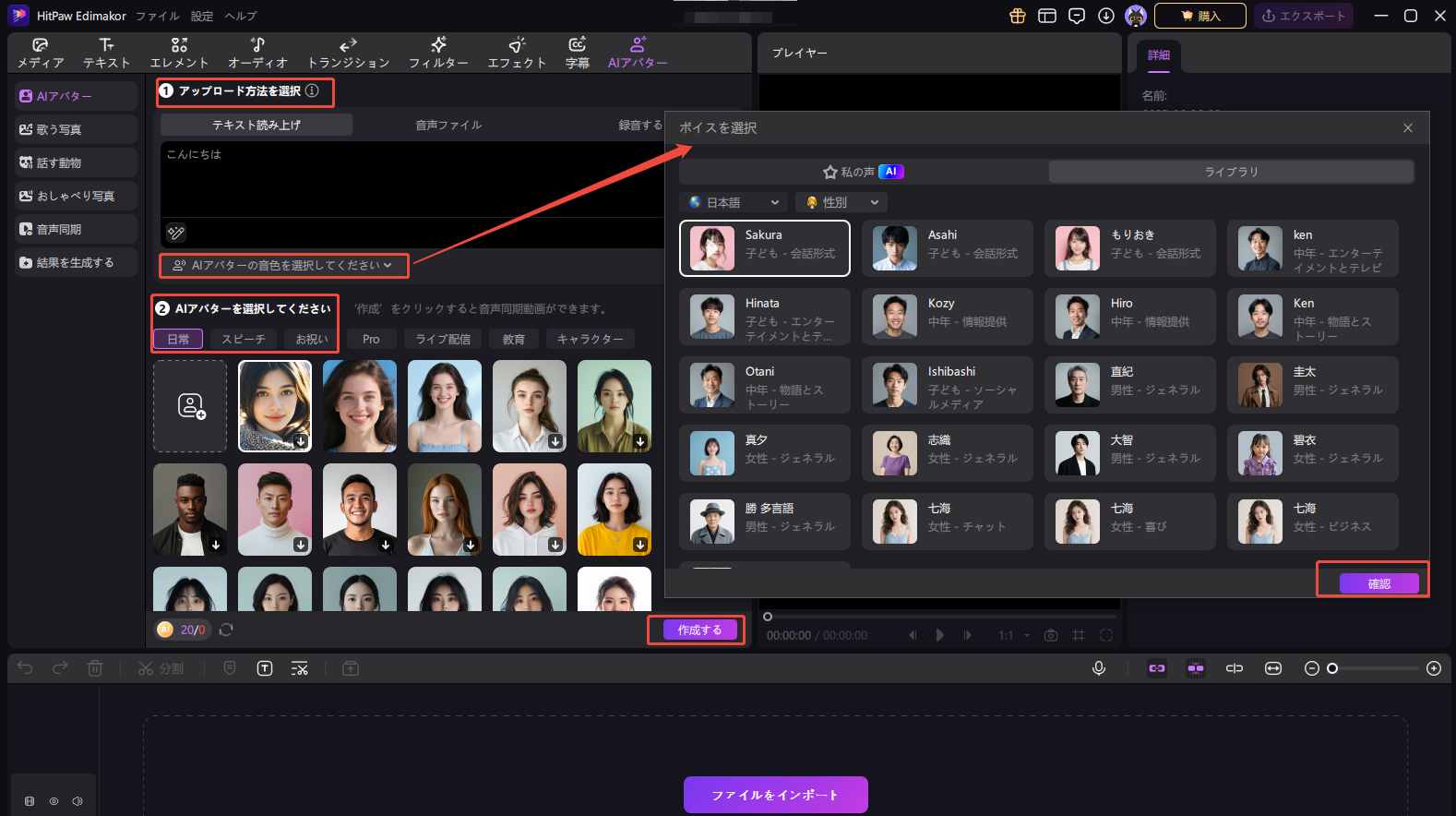Click the timeline zoom slider handle
Screen dimensions: 1456x816
coord(1332,668)
